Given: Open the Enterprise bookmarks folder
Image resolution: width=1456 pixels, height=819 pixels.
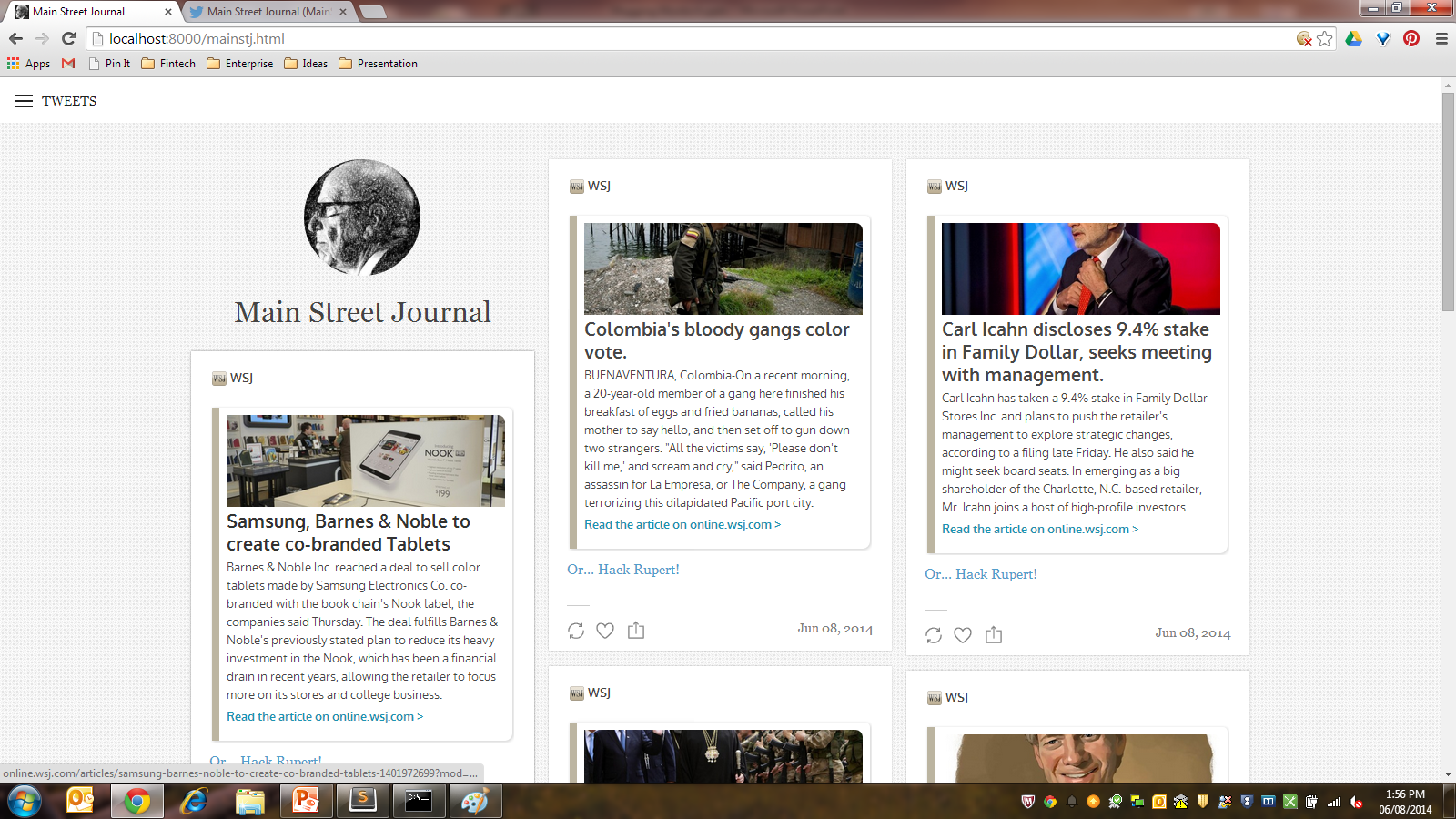Looking at the screenshot, I should click(x=239, y=64).
